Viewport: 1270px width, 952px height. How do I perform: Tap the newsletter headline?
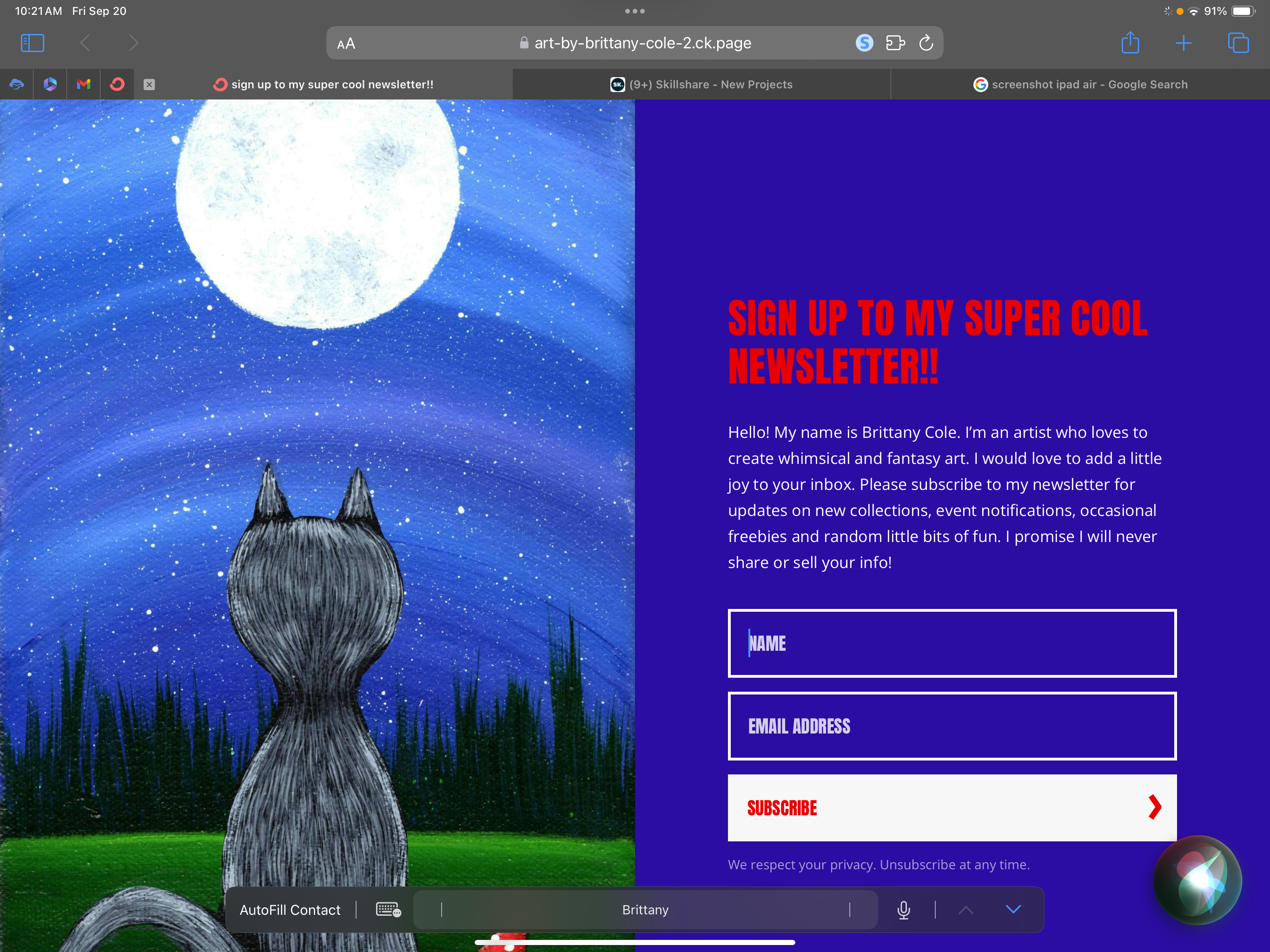pyautogui.click(x=937, y=342)
